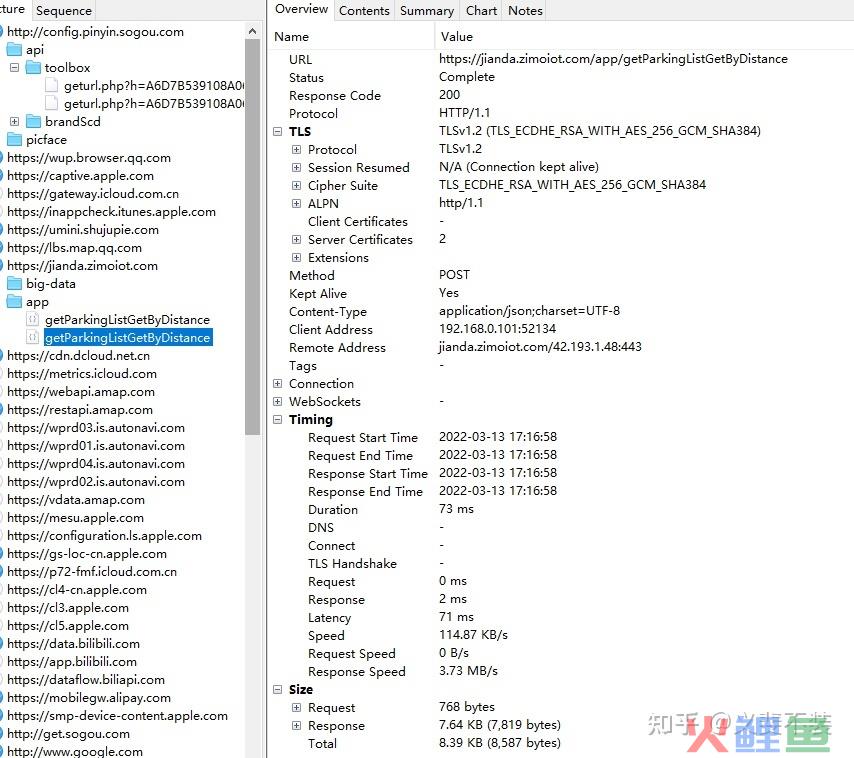Open the Contents tab

coord(364,11)
